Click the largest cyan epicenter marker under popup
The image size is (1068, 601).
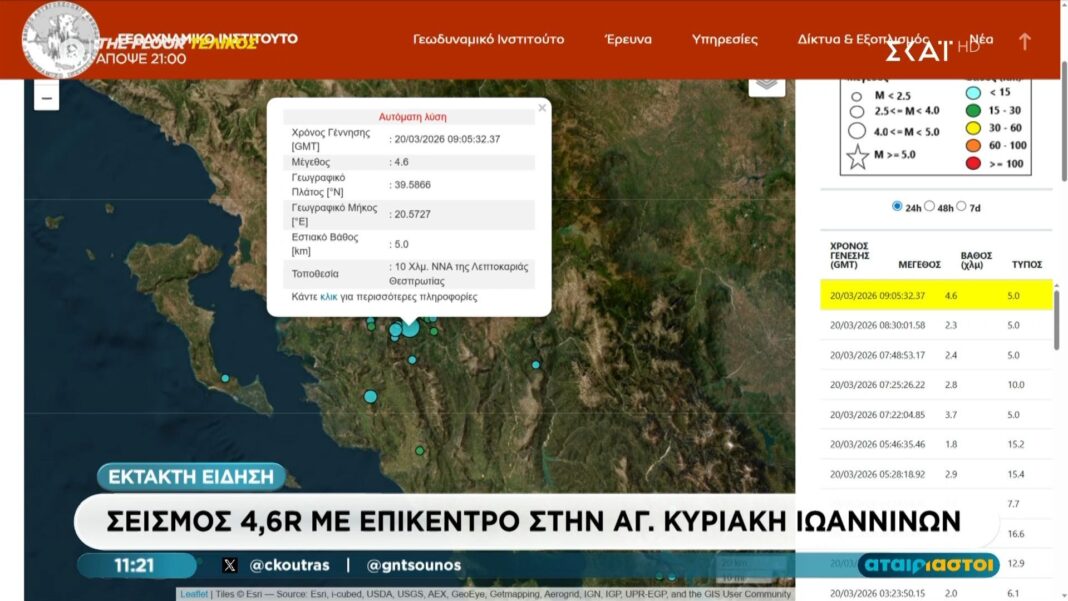409,327
